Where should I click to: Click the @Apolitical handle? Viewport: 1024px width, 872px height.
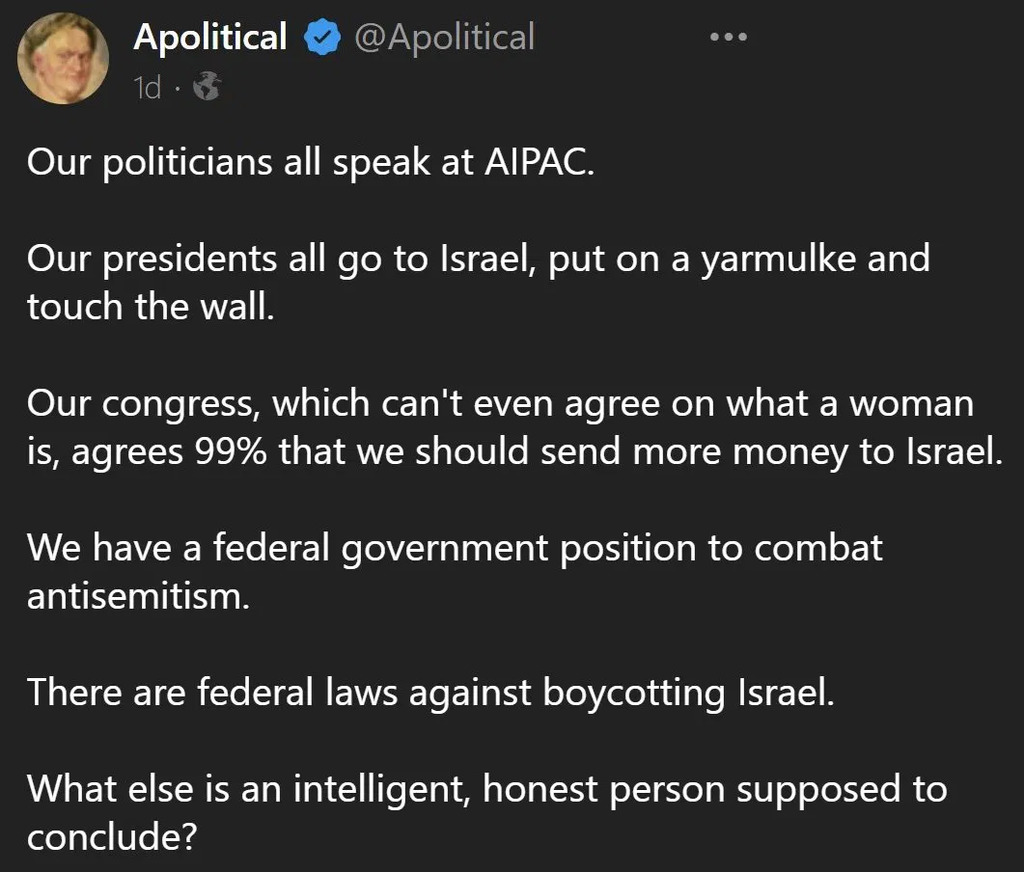(x=445, y=38)
